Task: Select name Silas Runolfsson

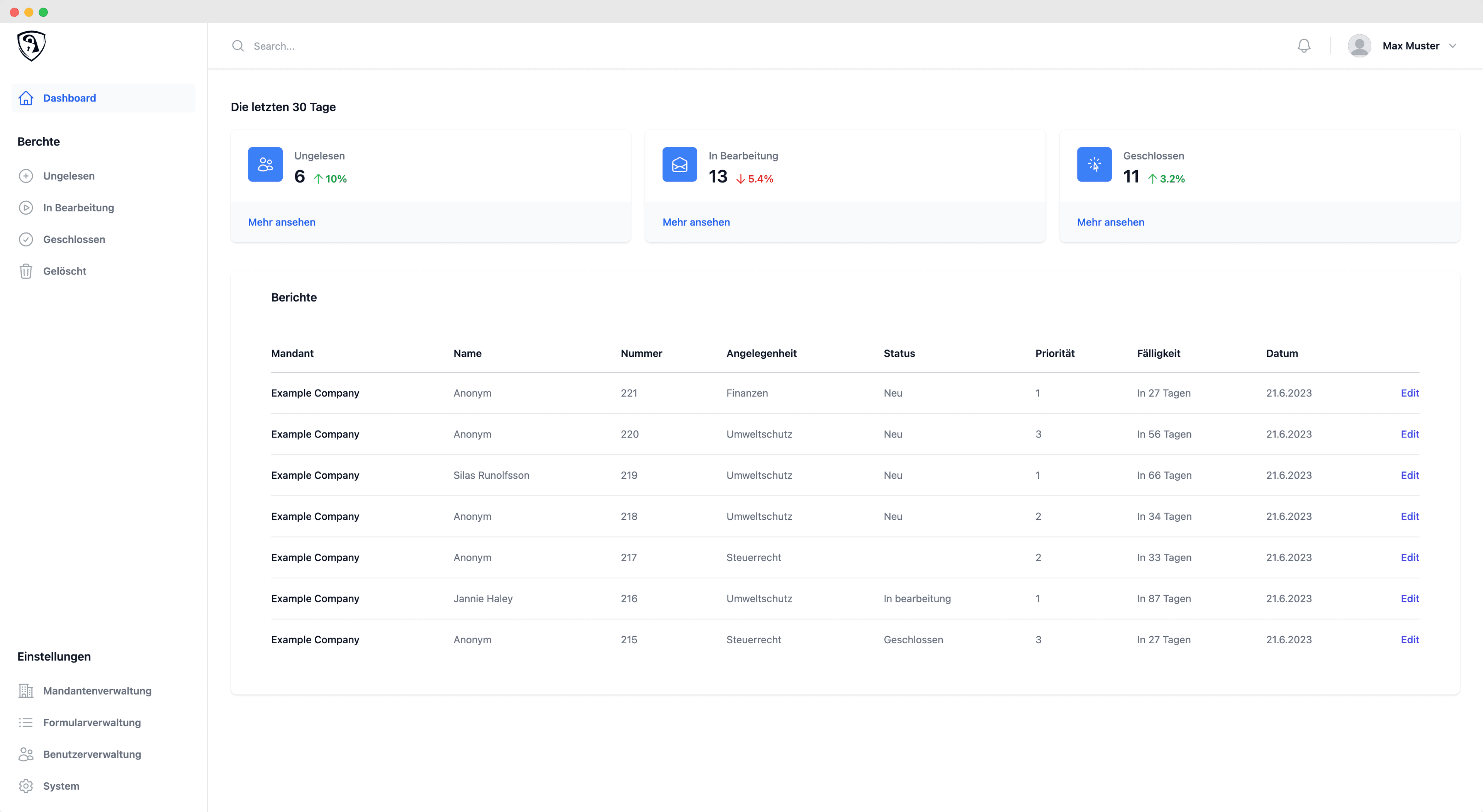Action: click(x=491, y=475)
